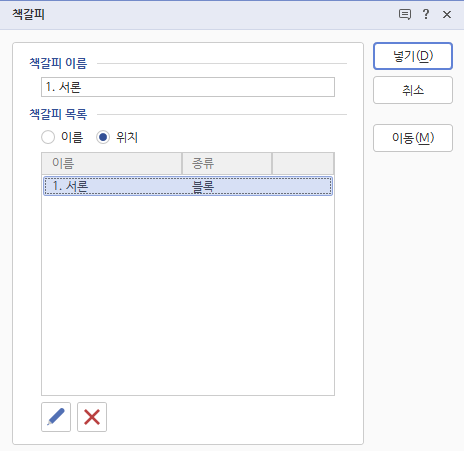Sort list by the 종류 column header

(227, 163)
